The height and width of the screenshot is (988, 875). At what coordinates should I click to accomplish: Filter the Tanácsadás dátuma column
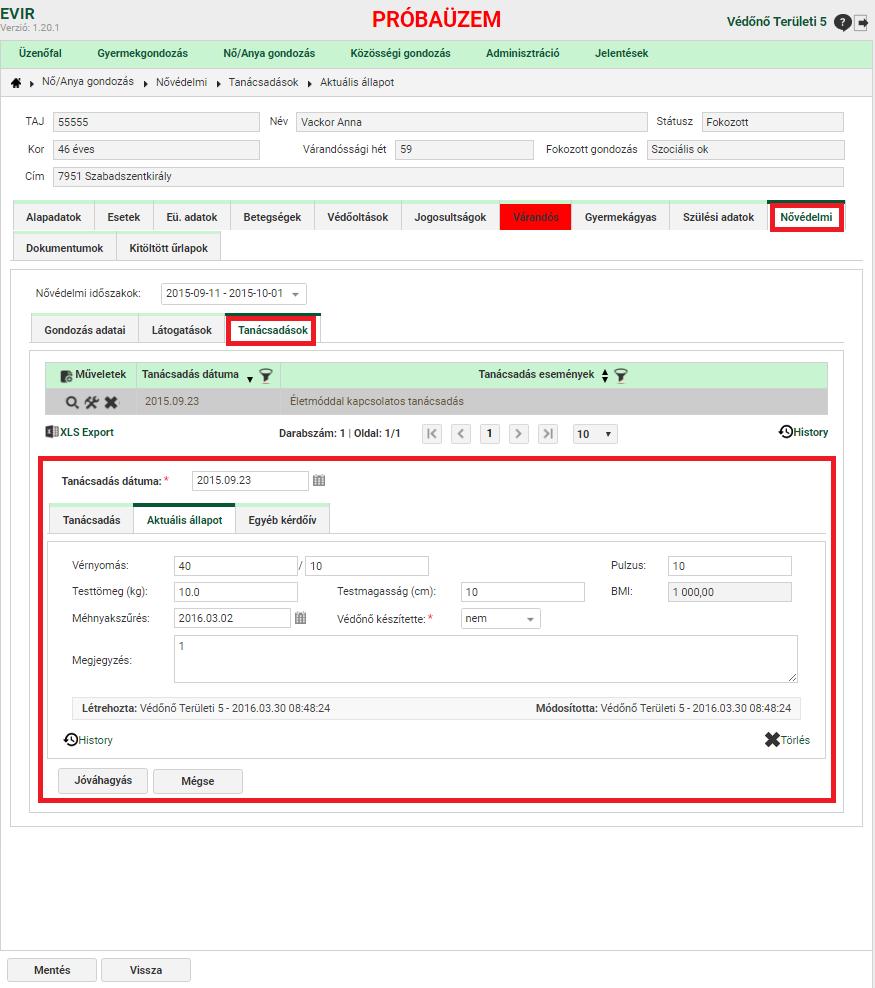click(266, 376)
